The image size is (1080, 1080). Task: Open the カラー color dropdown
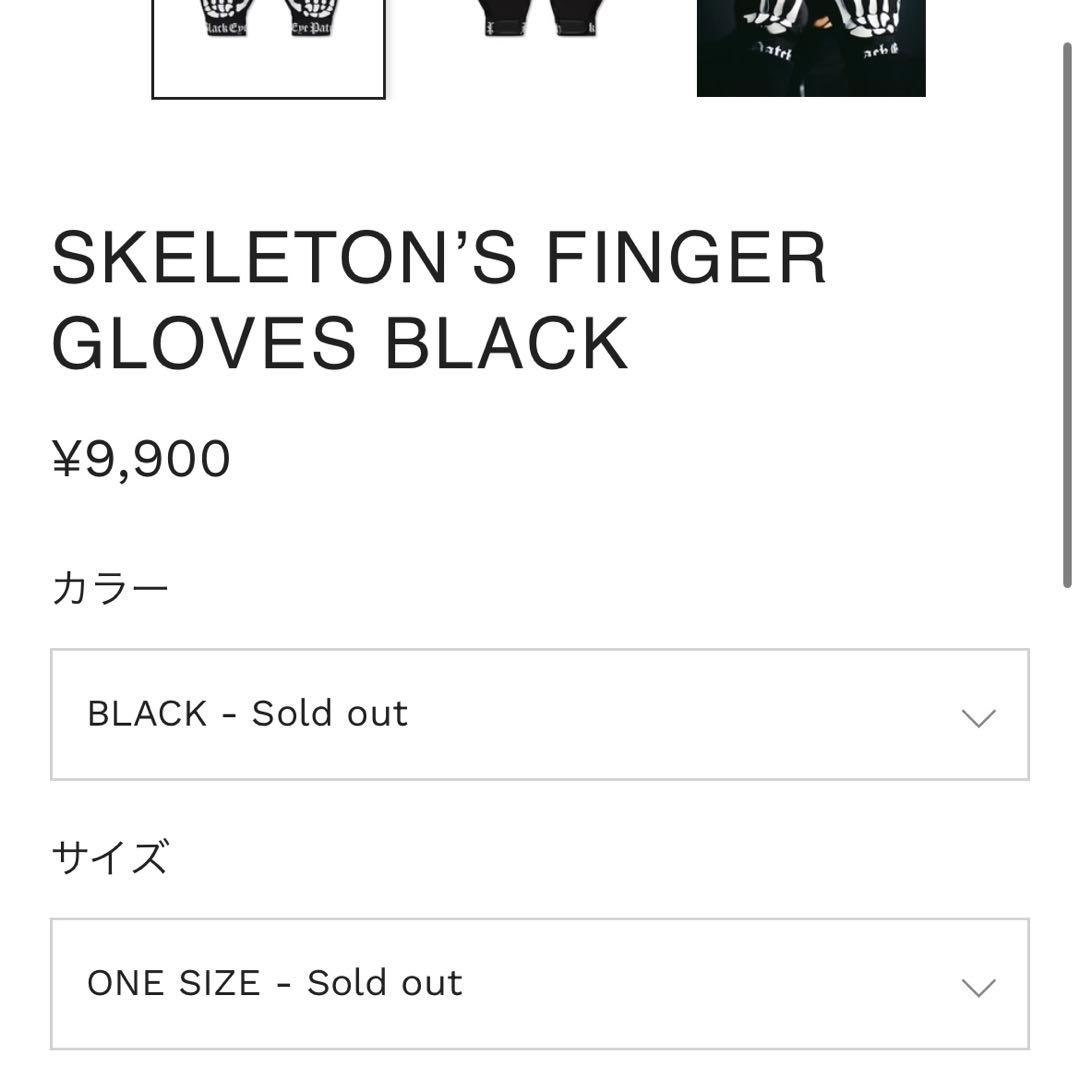tap(540, 714)
